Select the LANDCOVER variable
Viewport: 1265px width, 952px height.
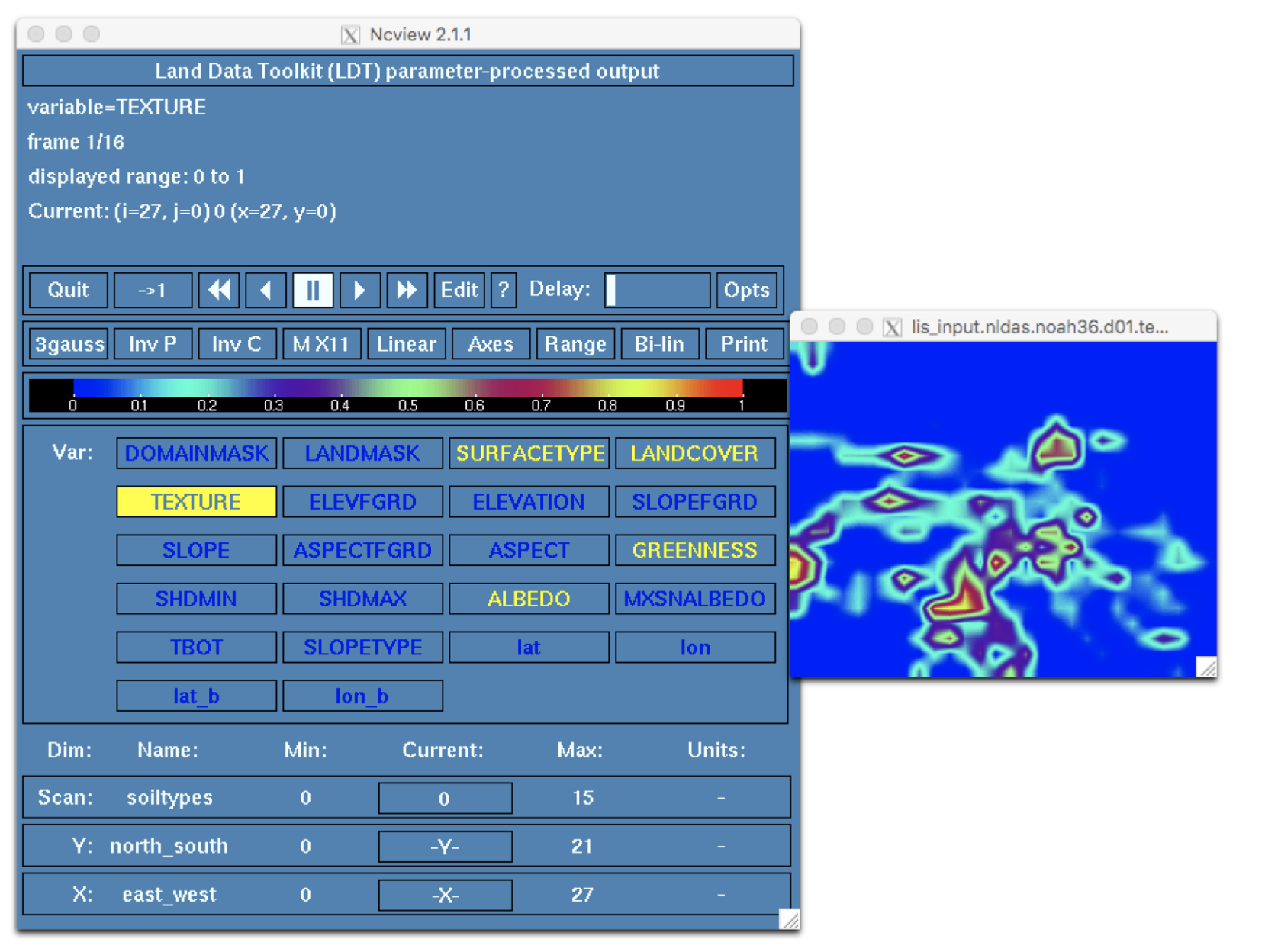pos(695,453)
